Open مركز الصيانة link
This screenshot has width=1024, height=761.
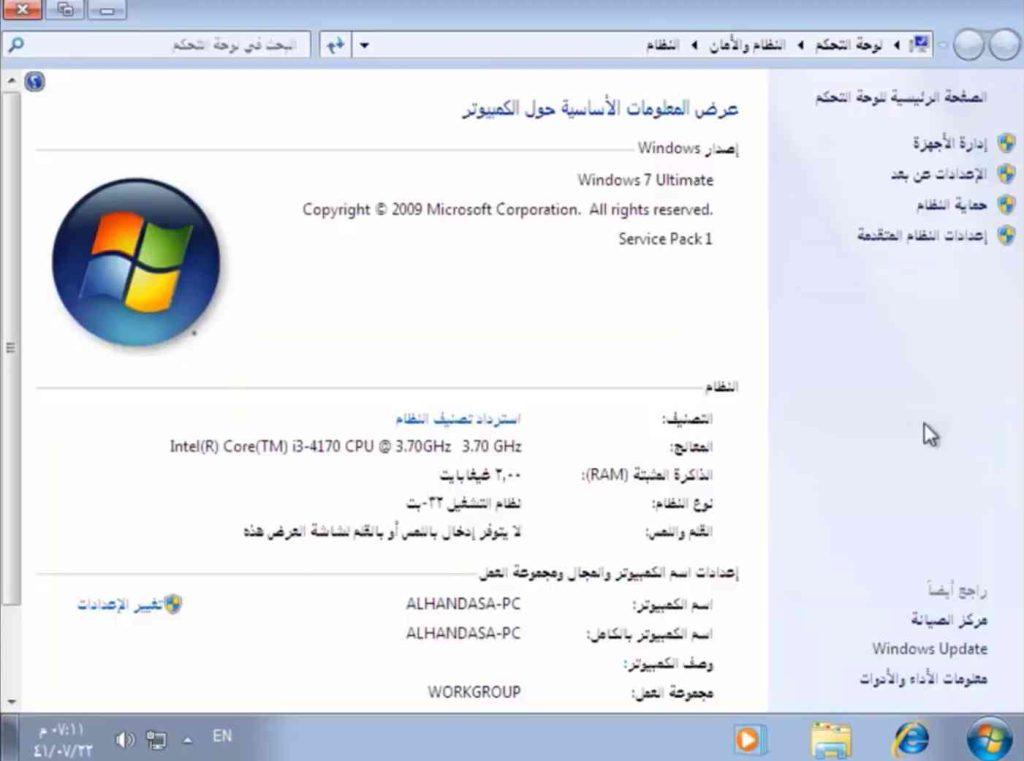tap(949, 619)
